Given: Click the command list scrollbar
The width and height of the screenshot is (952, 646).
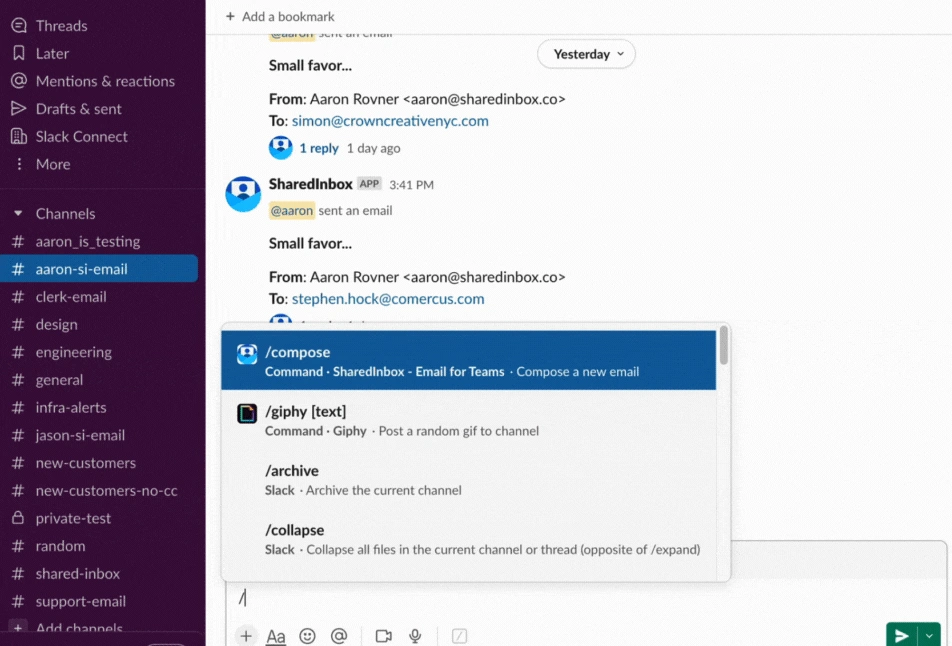Looking at the screenshot, I should 723,346.
